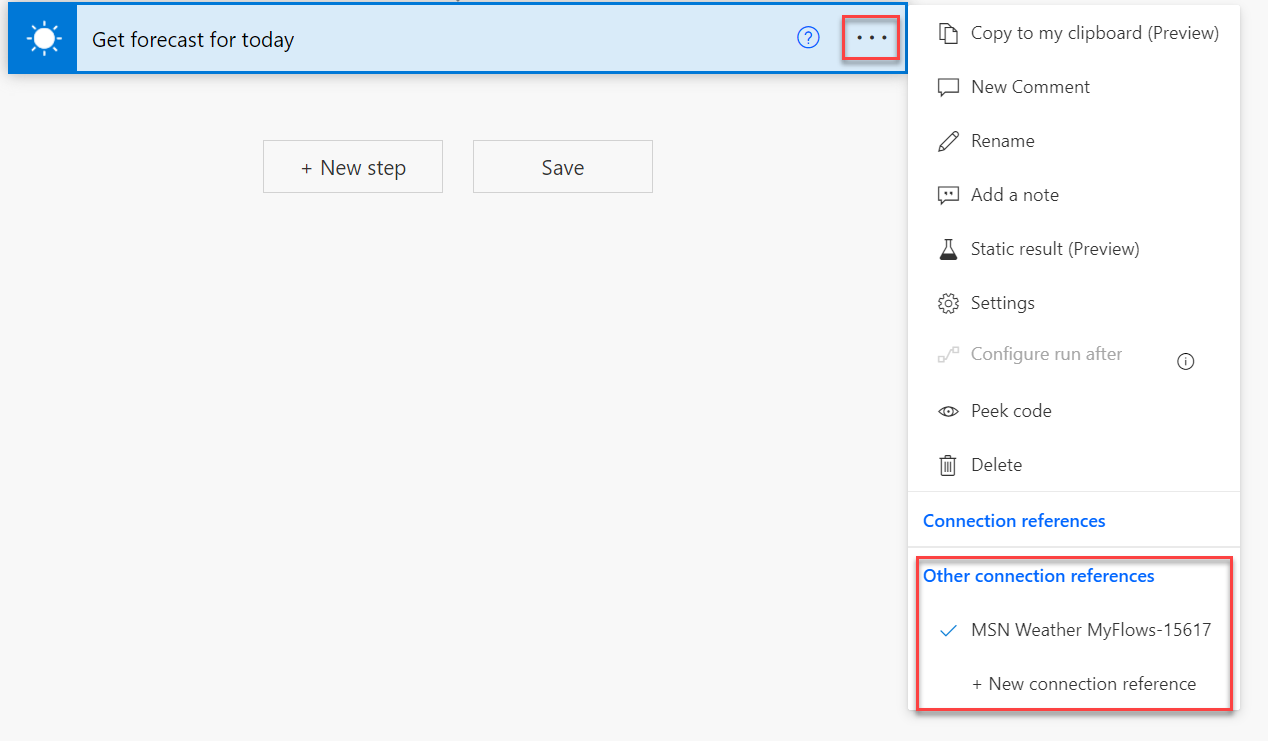The height and width of the screenshot is (741, 1268).
Task: Click the info icon beside Configure run after
Action: pos(1185,361)
